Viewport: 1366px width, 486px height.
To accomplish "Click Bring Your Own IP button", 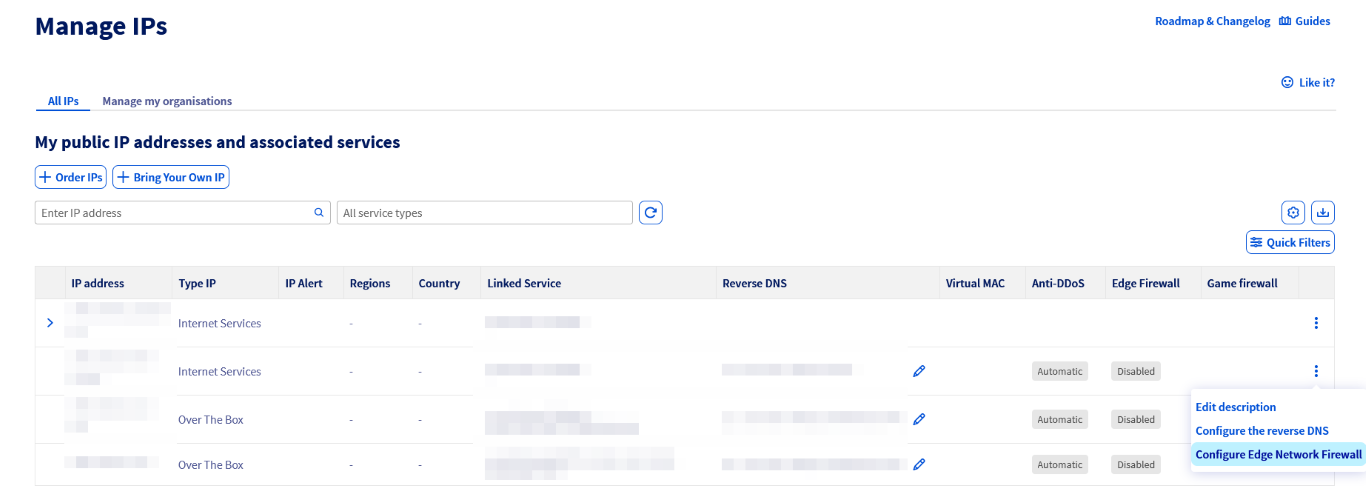I will pos(171,177).
